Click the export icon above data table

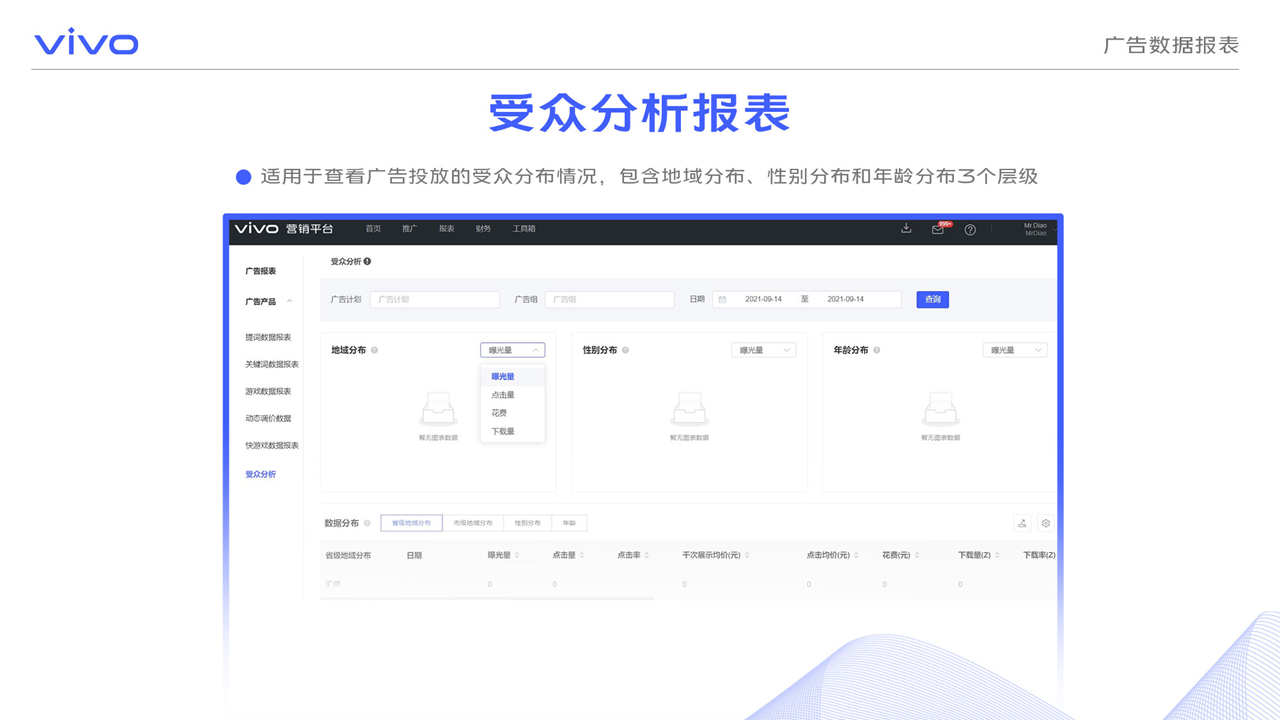tap(1022, 523)
